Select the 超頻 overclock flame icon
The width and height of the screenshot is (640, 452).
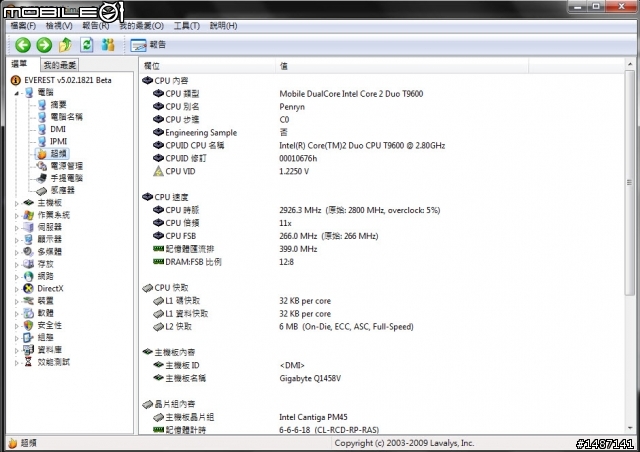tap(42, 154)
